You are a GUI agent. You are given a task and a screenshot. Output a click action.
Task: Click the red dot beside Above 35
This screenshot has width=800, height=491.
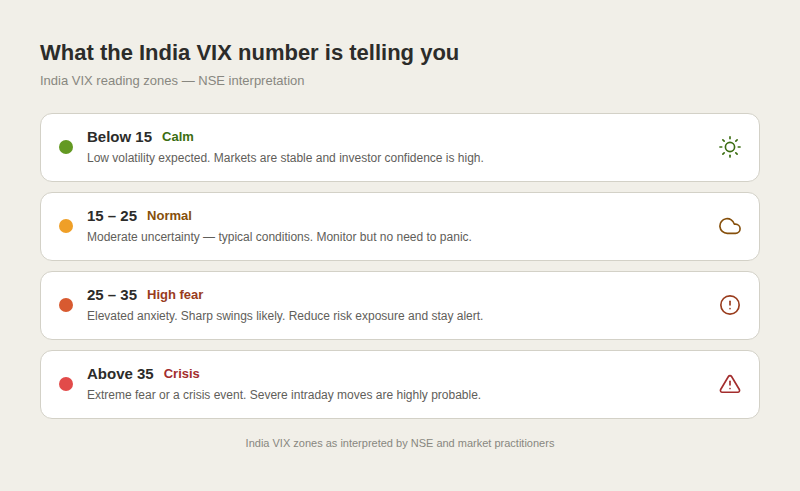66,384
